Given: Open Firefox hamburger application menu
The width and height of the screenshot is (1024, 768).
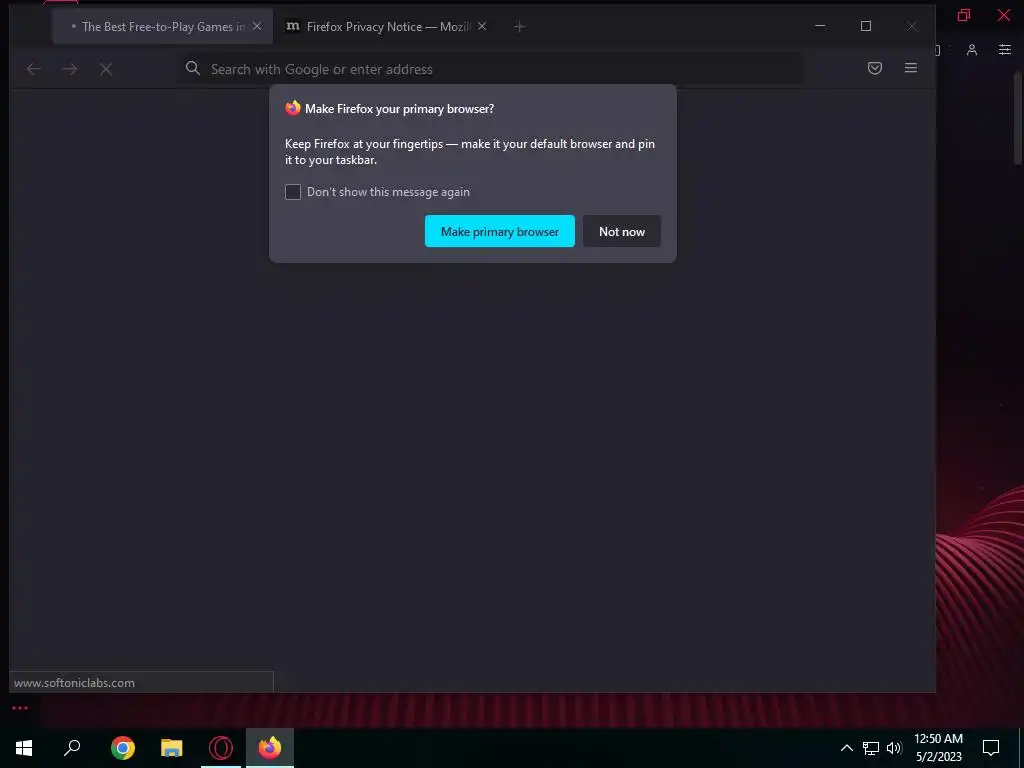Looking at the screenshot, I should point(910,68).
